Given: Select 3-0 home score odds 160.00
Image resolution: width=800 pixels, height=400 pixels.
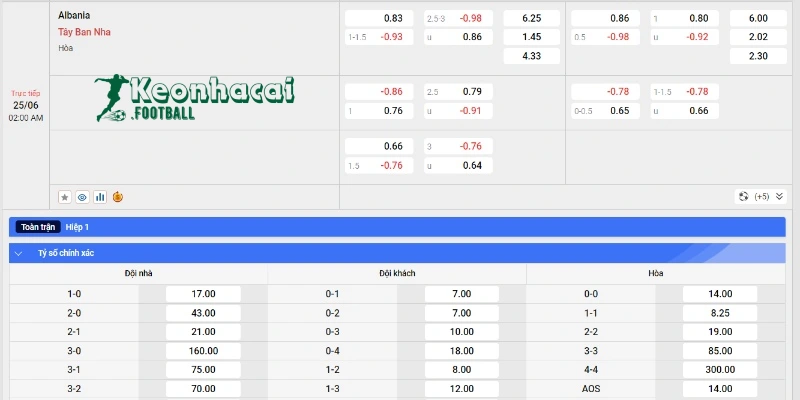Looking at the screenshot, I should pyautogui.click(x=203, y=351).
